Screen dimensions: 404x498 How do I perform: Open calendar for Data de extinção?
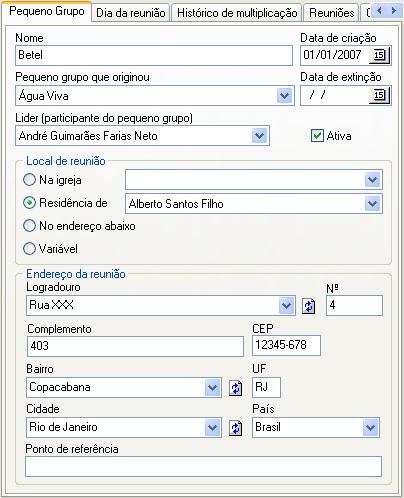(379, 96)
